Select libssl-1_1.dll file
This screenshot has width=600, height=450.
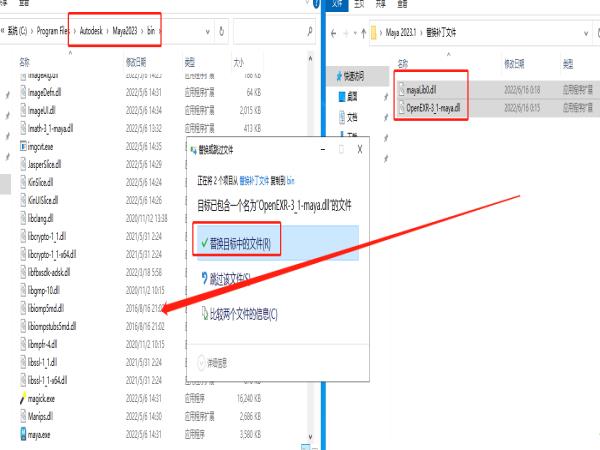click(42, 362)
